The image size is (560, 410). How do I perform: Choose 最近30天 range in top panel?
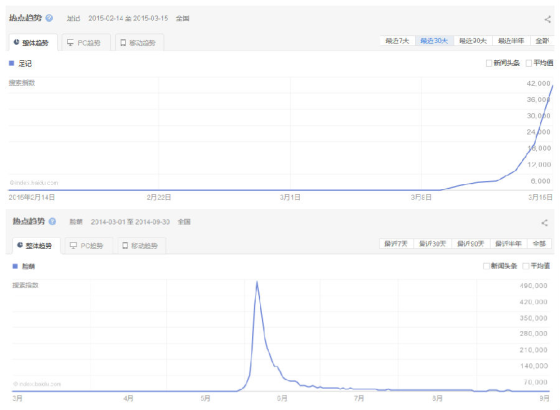pyautogui.click(x=434, y=41)
